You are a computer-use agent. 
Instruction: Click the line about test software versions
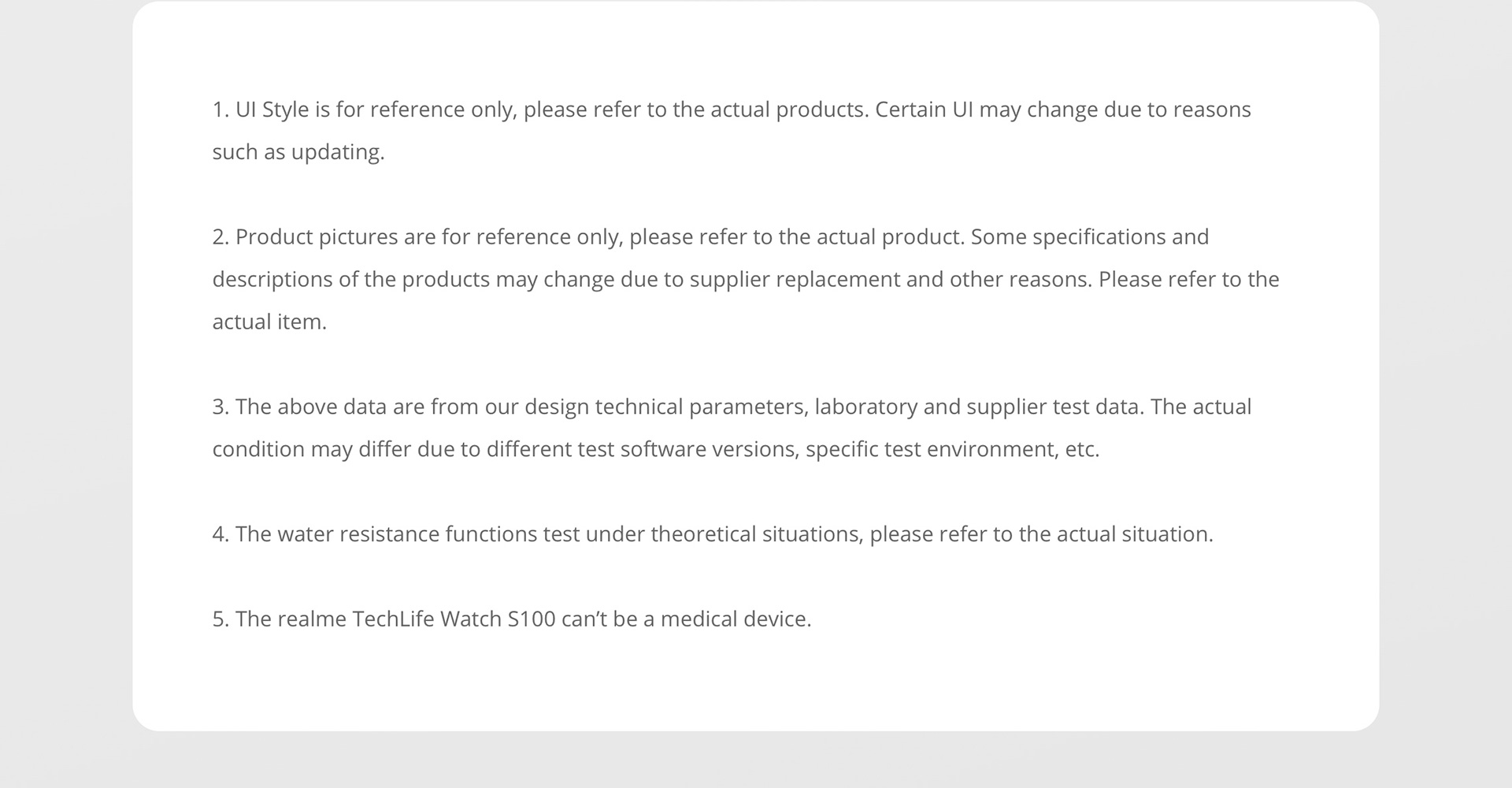pos(656,450)
